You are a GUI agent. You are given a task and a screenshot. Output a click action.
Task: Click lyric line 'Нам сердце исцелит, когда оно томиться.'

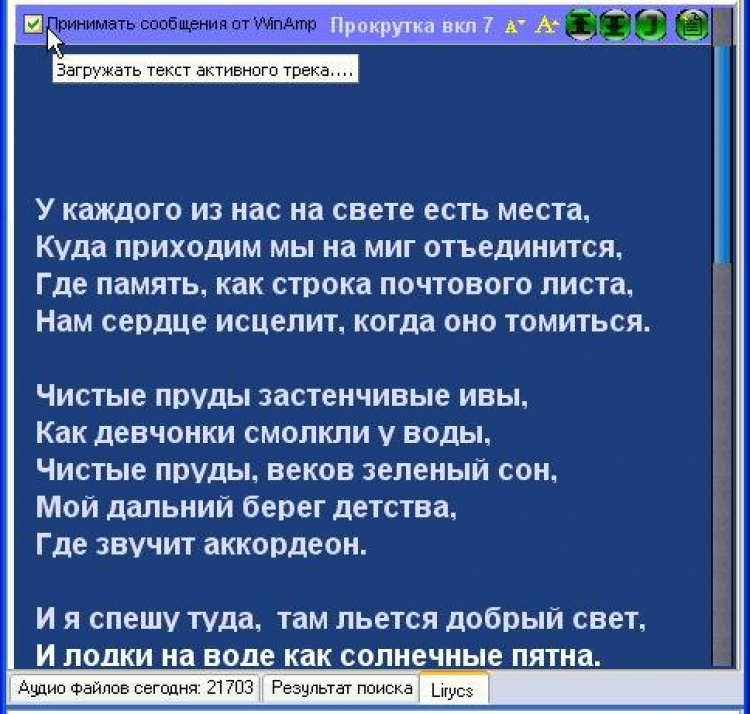click(x=343, y=322)
